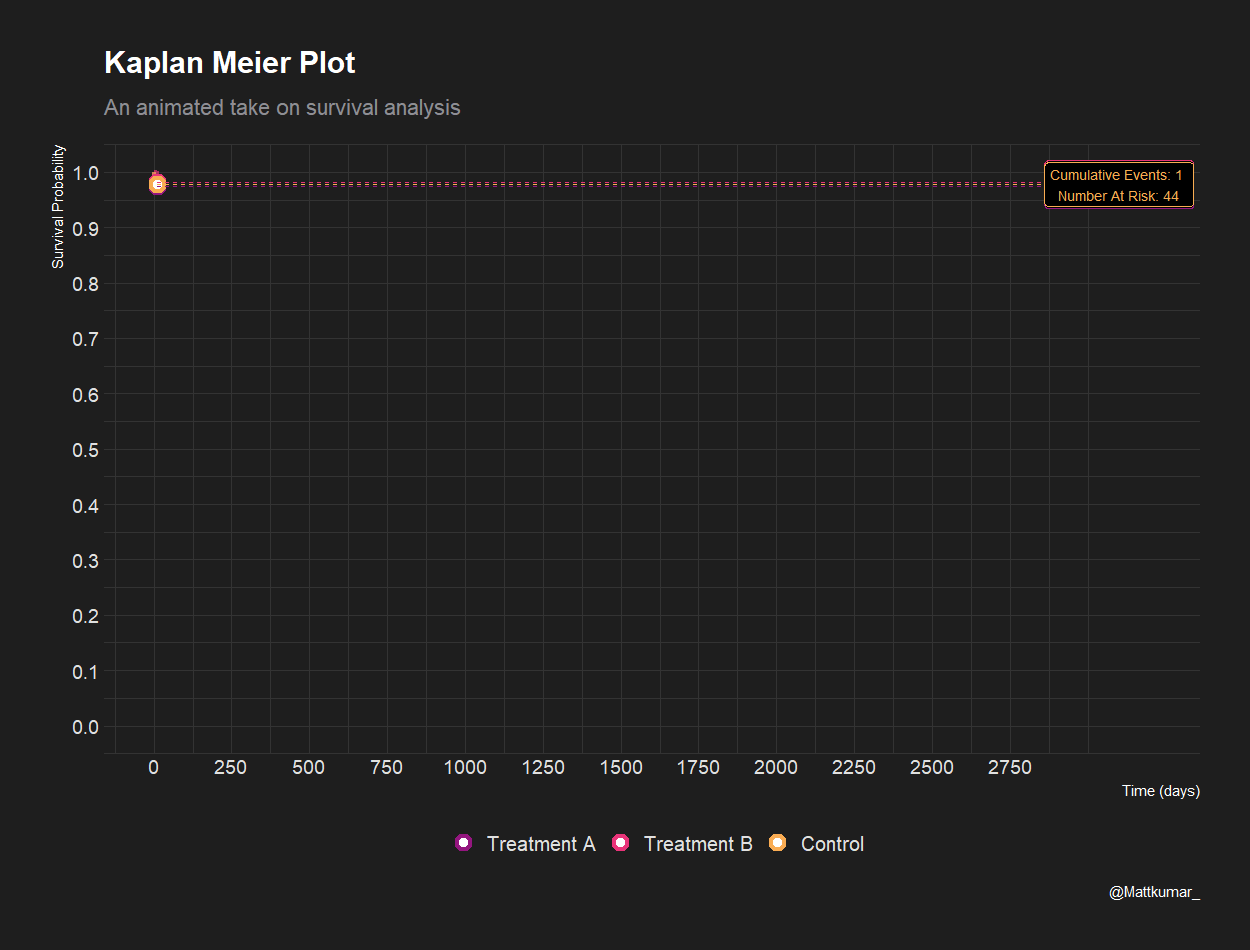Click the animated survival analysis subtitle
1250x950 pixels.
click(x=282, y=107)
